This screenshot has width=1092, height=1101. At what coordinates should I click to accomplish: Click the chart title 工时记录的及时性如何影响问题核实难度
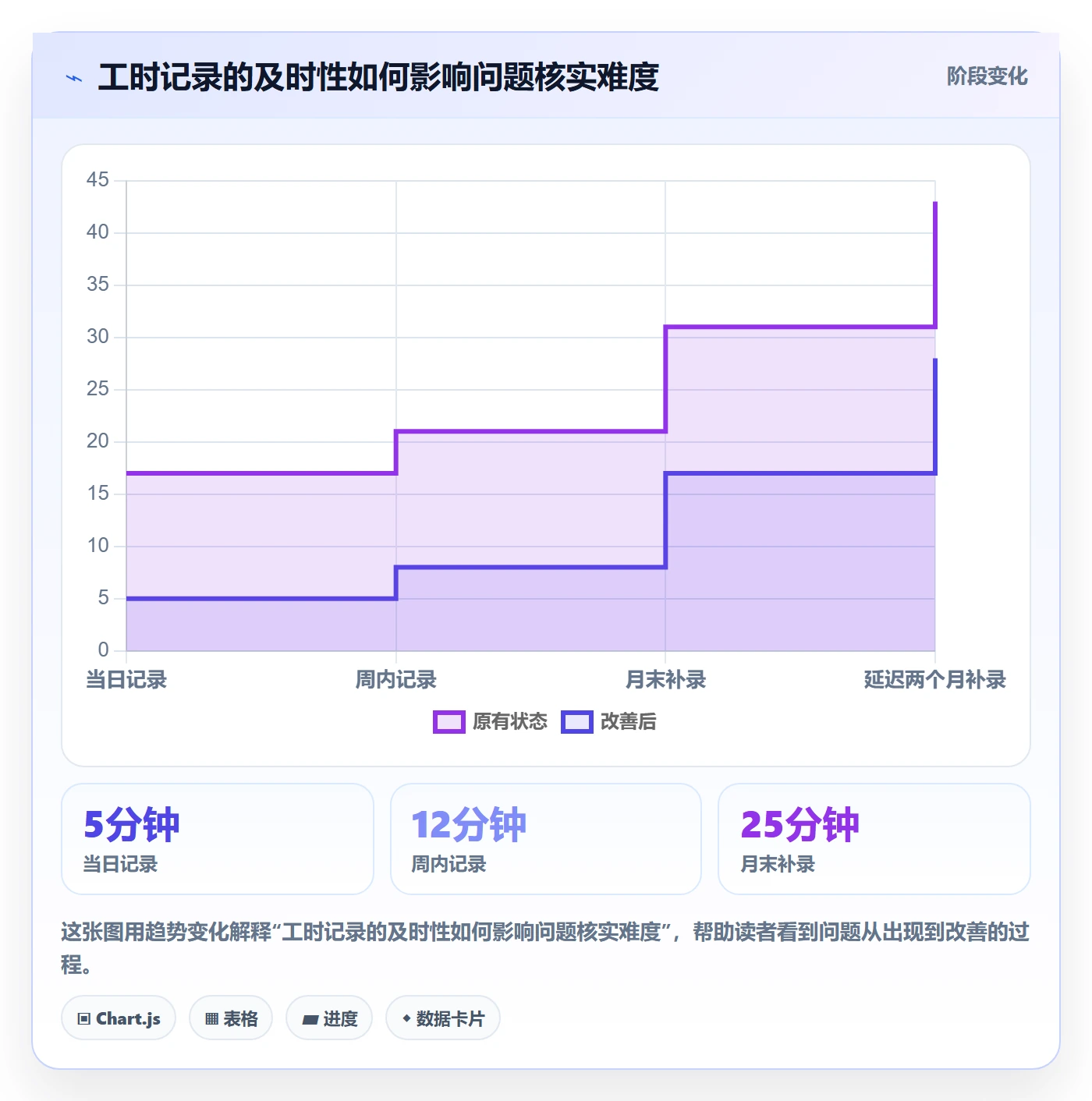click(x=378, y=77)
